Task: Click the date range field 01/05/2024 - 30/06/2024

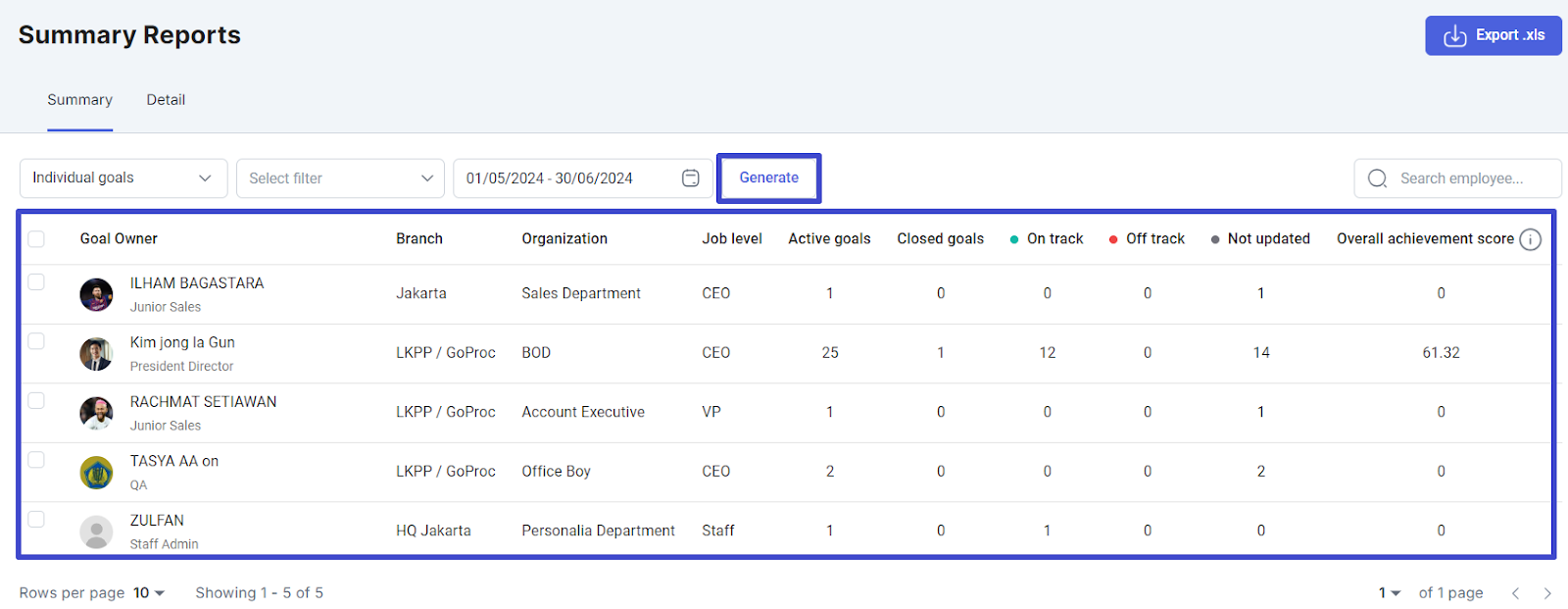Action: [582, 178]
